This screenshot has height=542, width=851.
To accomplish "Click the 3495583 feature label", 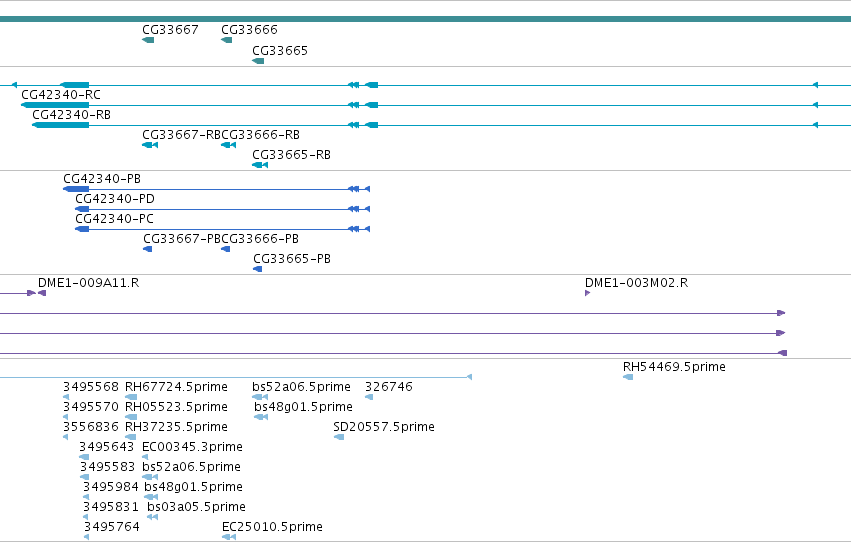I will tap(107, 467).
